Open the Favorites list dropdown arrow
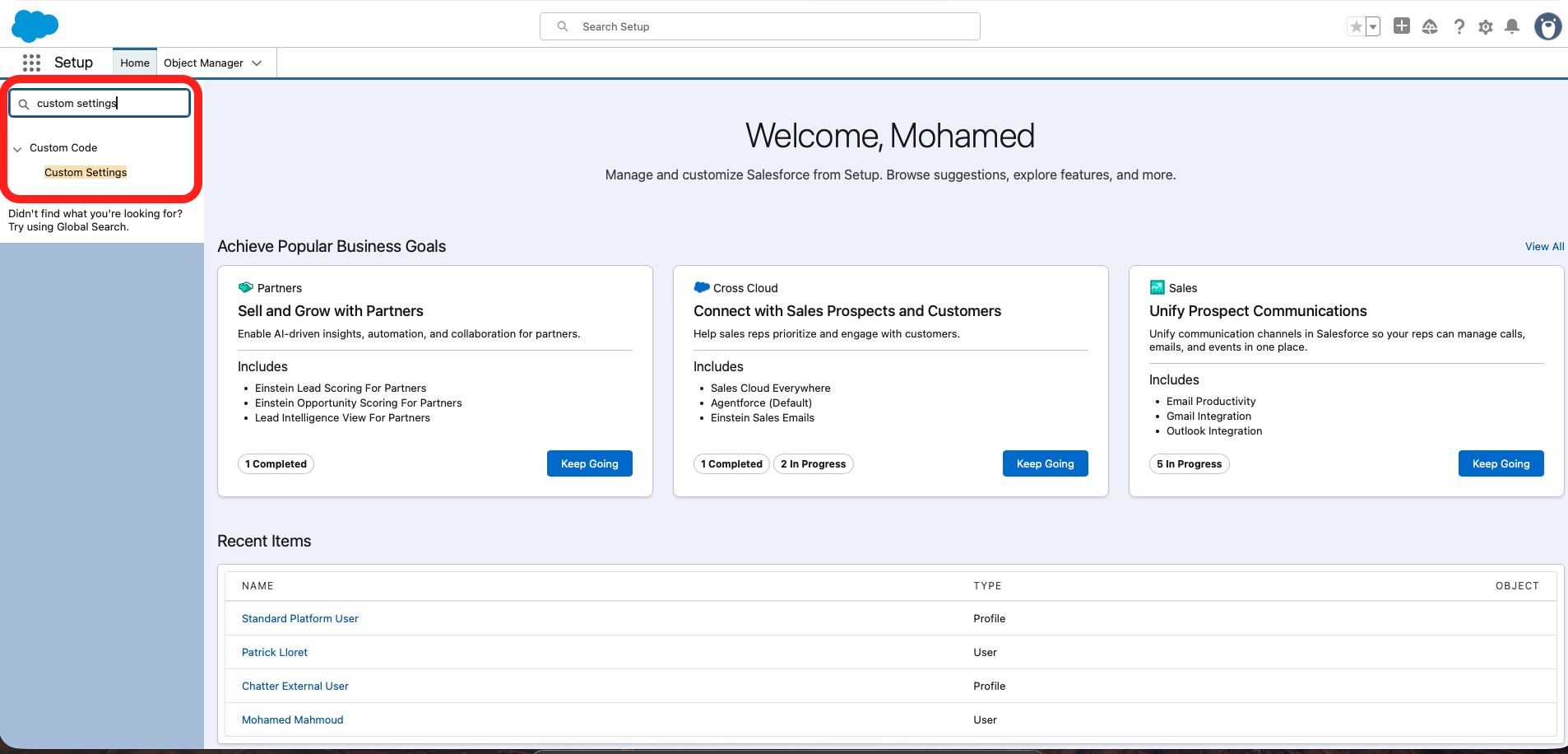The height and width of the screenshot is (754, 1568). 1373,27
